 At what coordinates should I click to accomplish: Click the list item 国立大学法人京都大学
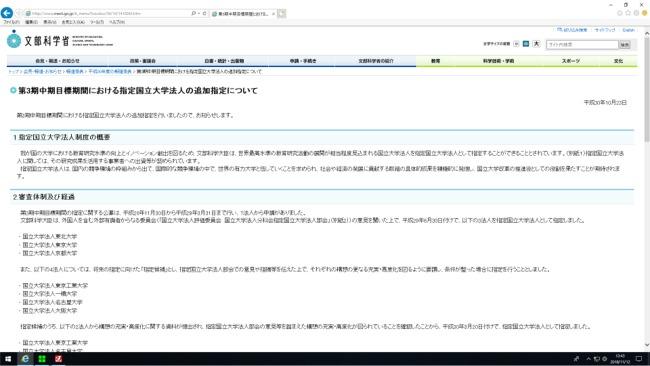(49, 253)
